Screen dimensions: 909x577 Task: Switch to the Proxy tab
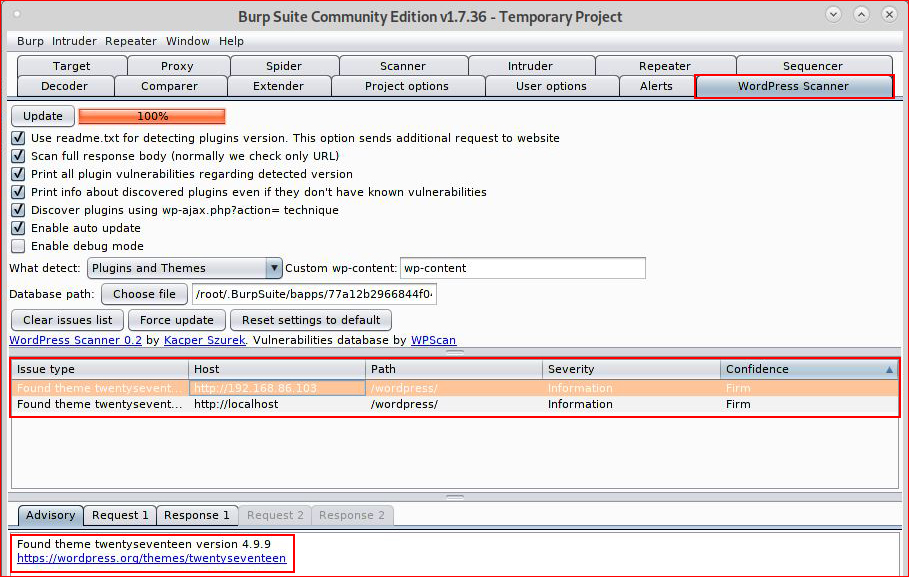click(x=177, y=66)
